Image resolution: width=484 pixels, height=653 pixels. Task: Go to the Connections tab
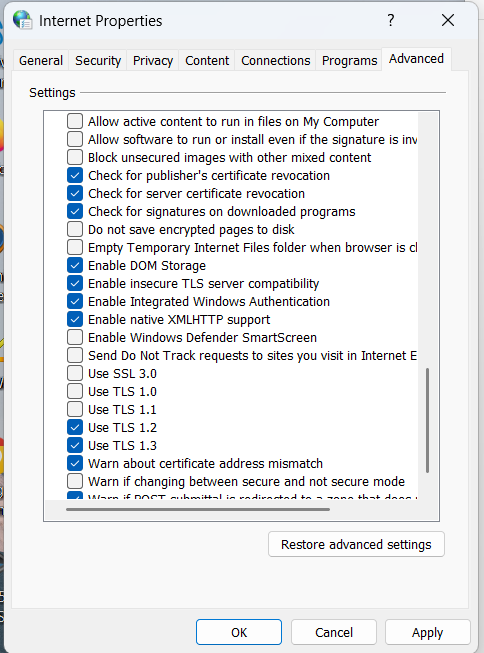point(275,61)
